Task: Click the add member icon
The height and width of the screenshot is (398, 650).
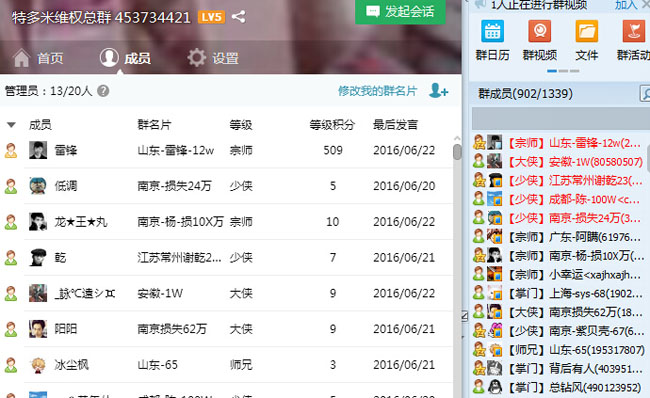Action: click(x=438, y=90)
